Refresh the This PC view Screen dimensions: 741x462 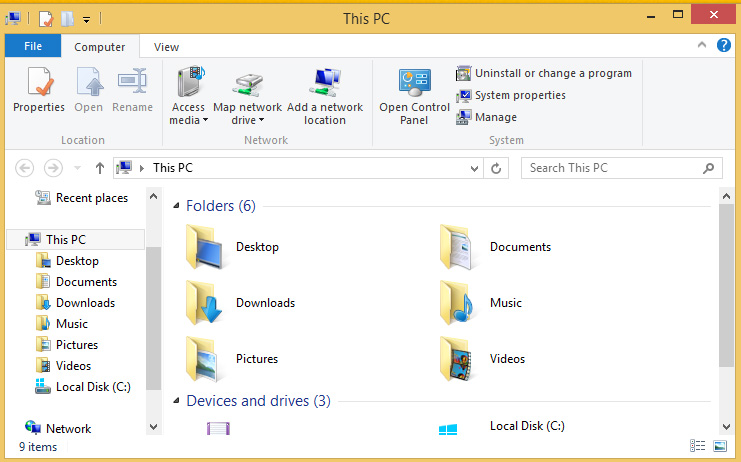point(496,169)
